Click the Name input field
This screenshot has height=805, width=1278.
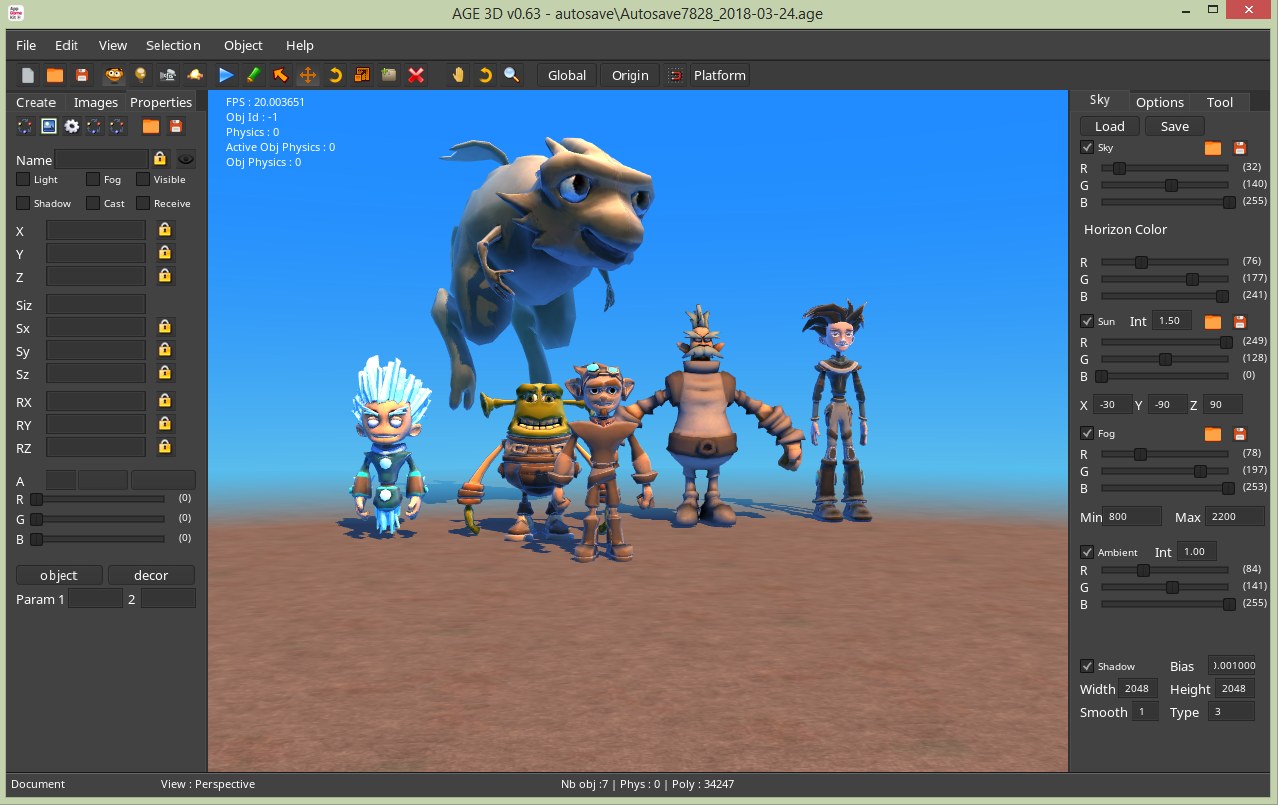pyautogui.click(x=102, y=159)
